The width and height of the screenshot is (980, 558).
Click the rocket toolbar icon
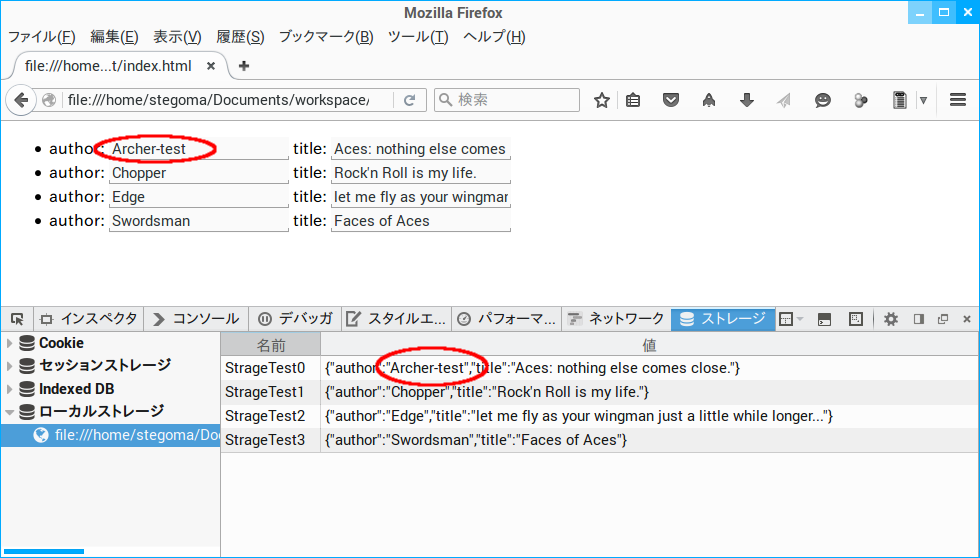[709, 100]
